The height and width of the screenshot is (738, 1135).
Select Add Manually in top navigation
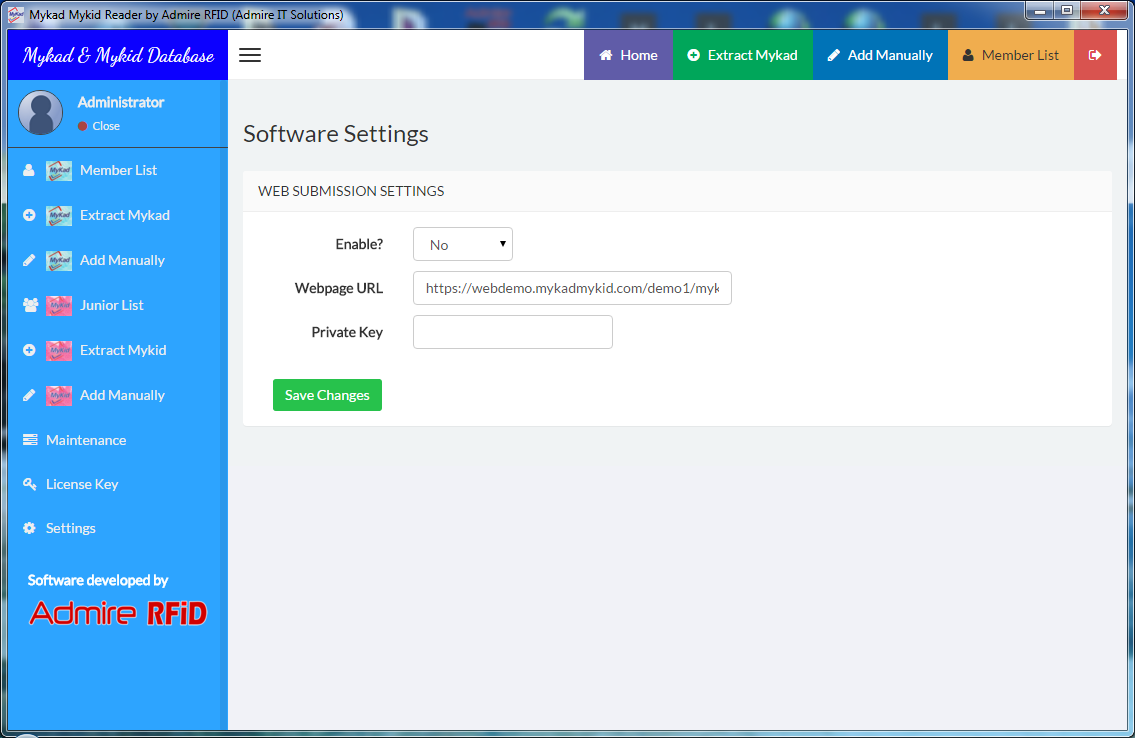point(880,55)
